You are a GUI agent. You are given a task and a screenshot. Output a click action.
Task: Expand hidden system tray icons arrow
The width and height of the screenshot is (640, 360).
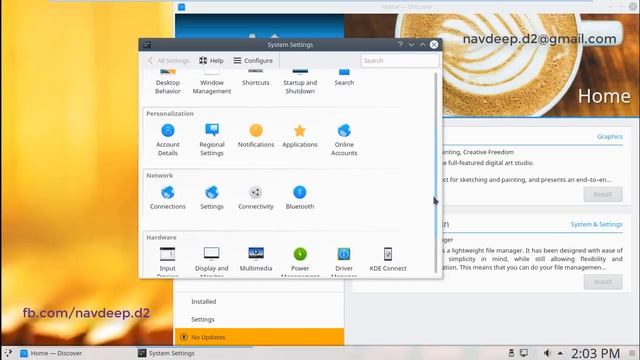(x=560, y=353)
